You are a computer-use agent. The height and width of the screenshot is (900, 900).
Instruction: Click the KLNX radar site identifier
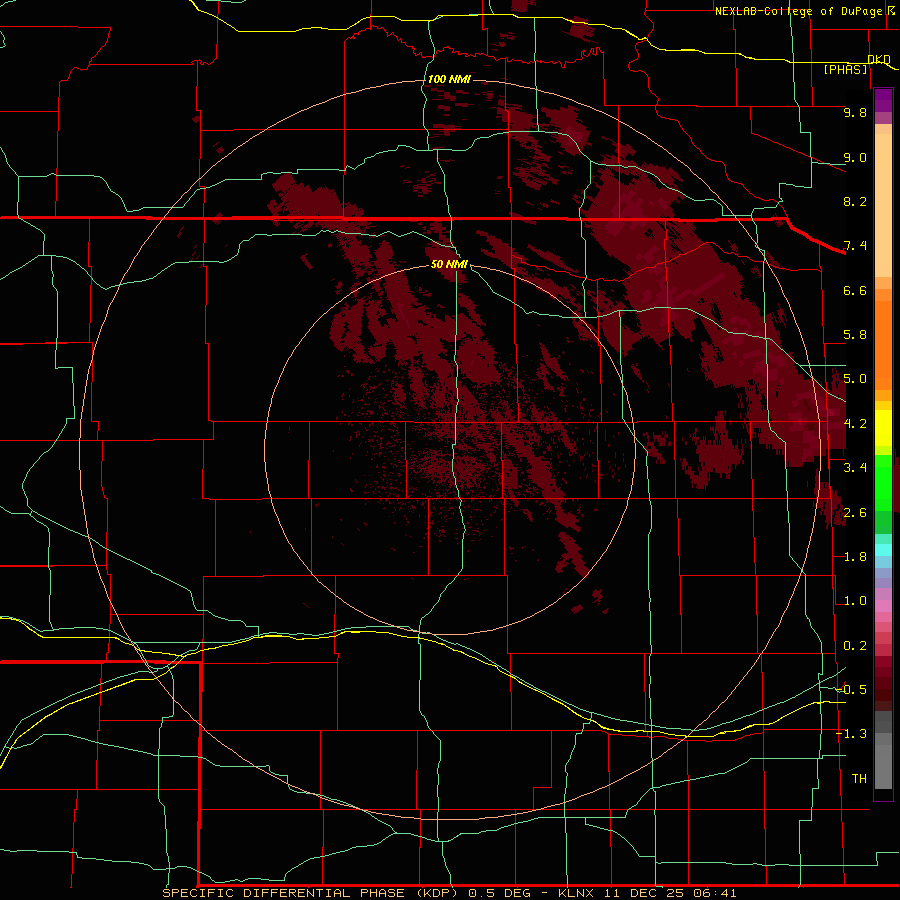pos(576,893)
